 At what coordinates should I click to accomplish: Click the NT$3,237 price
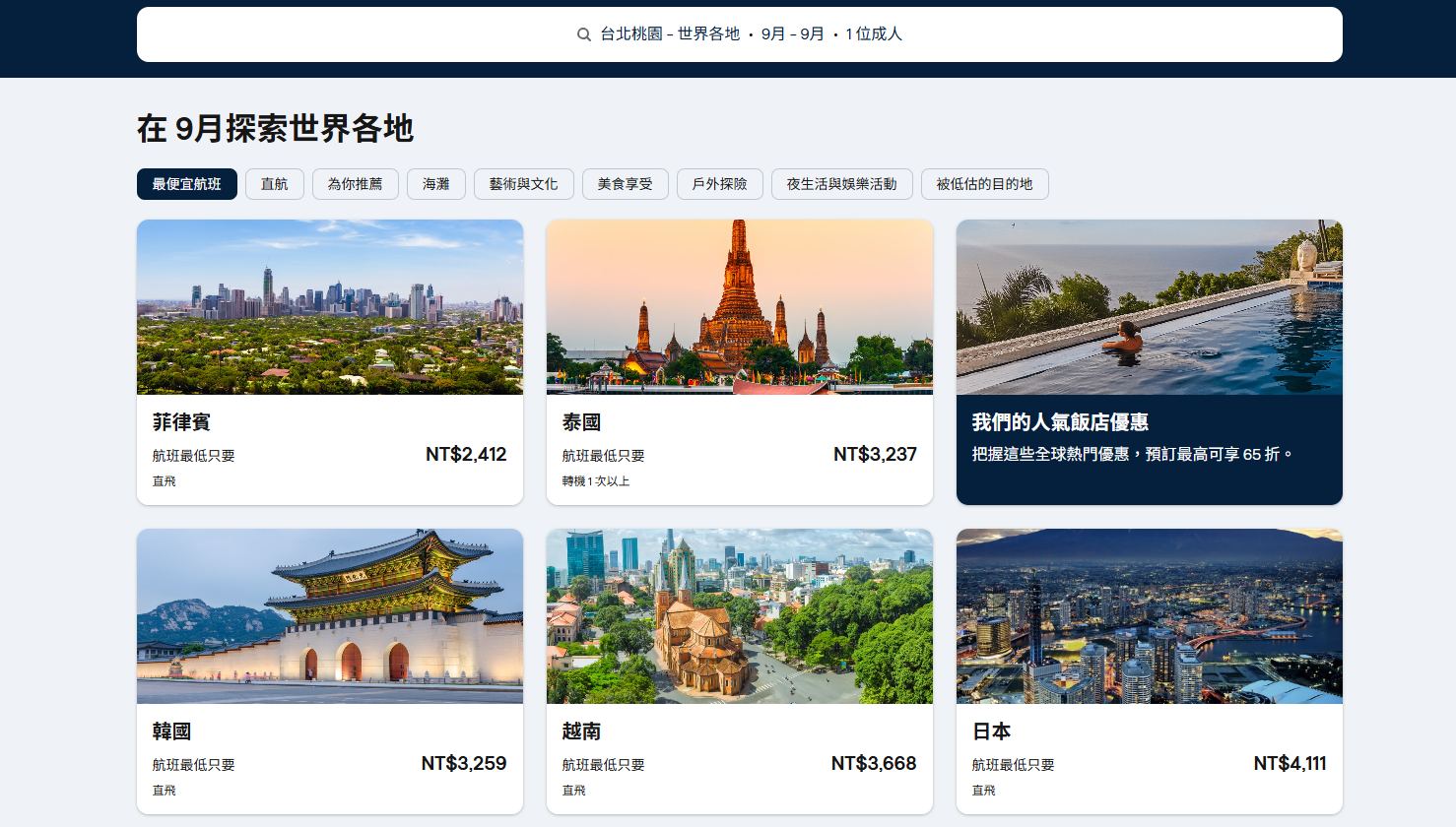875,455
